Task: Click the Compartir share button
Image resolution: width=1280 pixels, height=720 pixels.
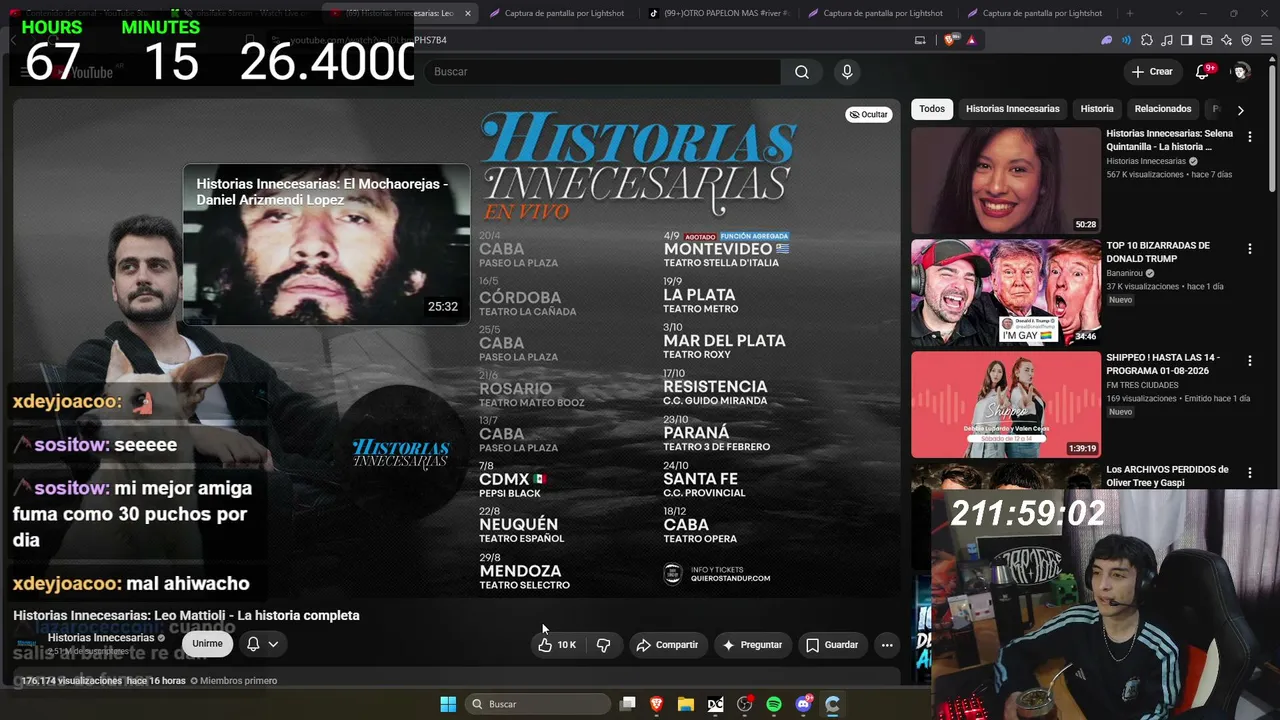Action: [x=667, y=645]
